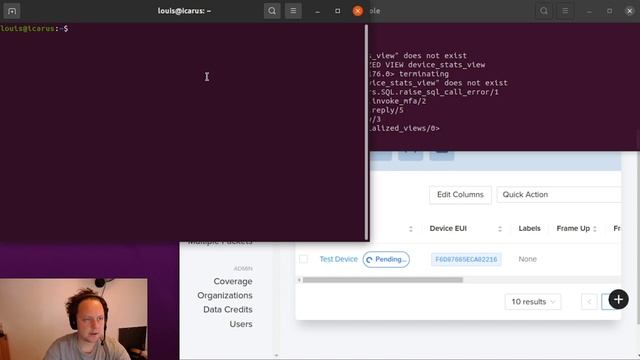Go to Organizations in sidebar
The image size is (640, 360).
pyautogui.click(x=225, y=295)
